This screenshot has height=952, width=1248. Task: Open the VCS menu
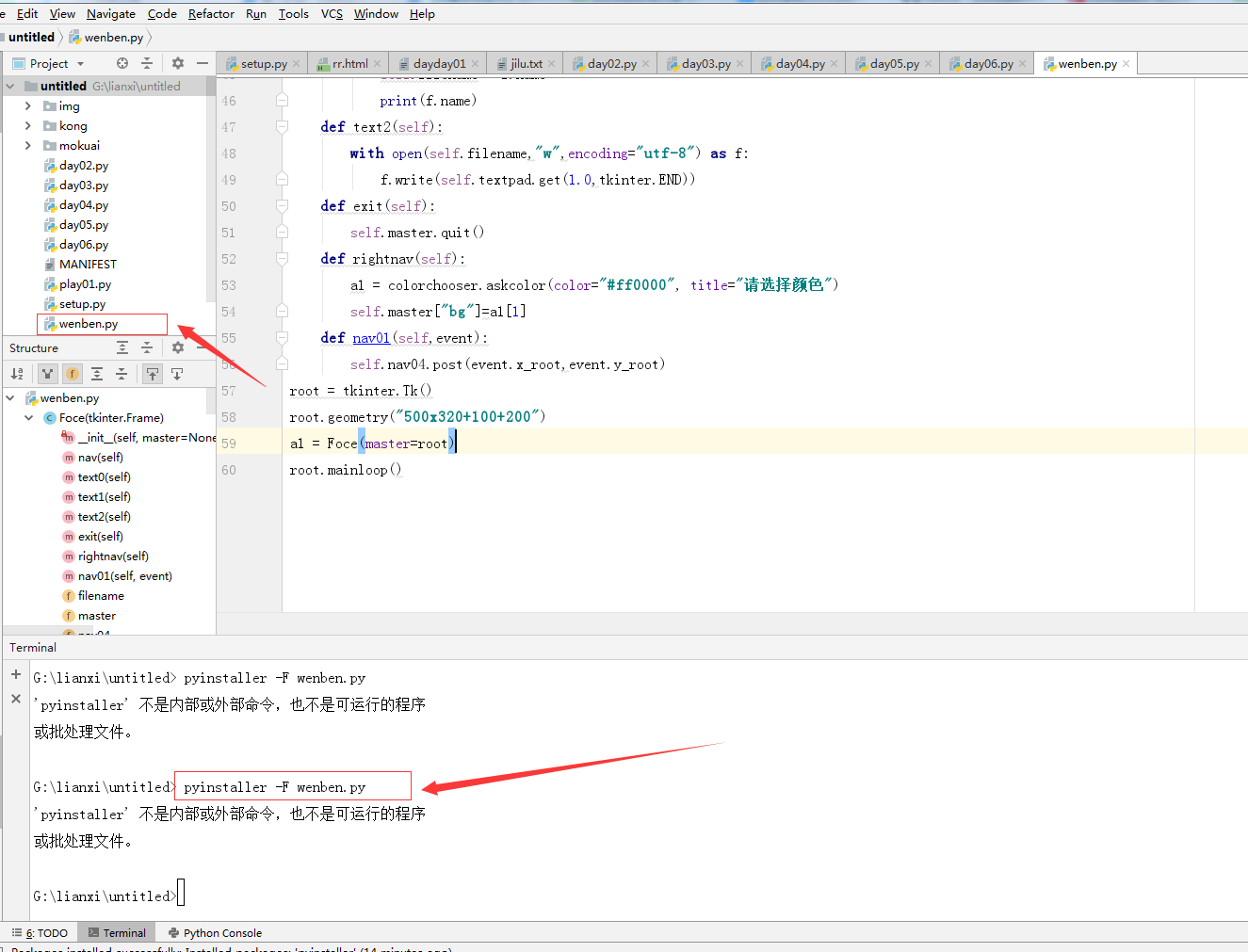coord(332,13)
